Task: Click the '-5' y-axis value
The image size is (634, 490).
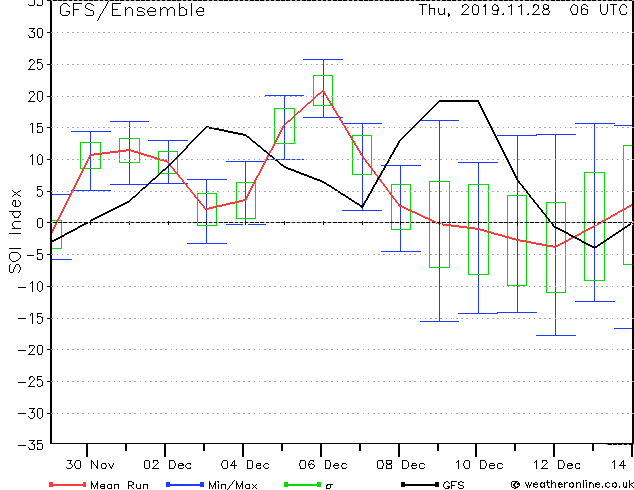Action: pyautogui.click(x=35, y=255)
